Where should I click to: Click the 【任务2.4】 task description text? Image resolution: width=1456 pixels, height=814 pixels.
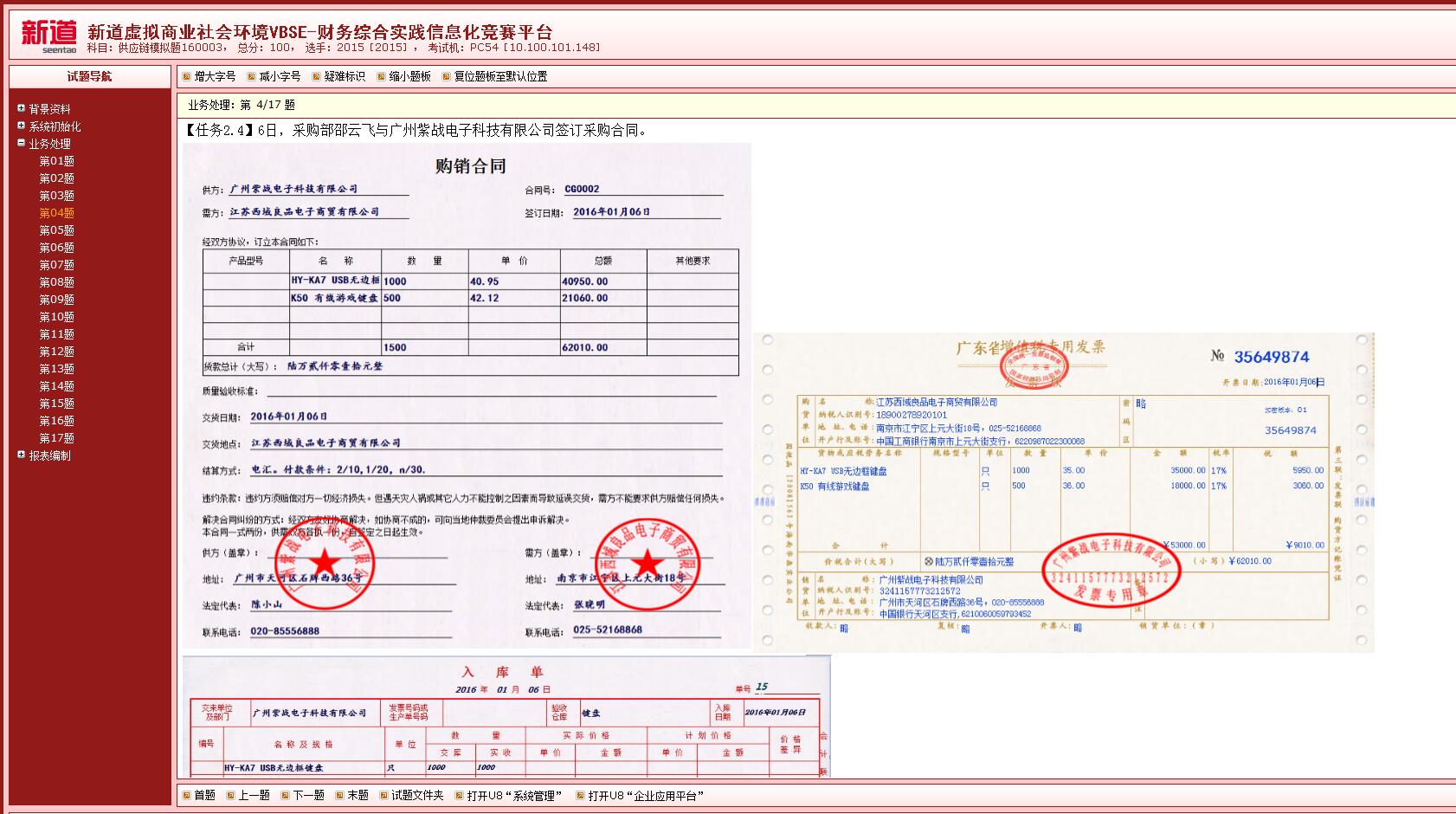click(416, 131)
